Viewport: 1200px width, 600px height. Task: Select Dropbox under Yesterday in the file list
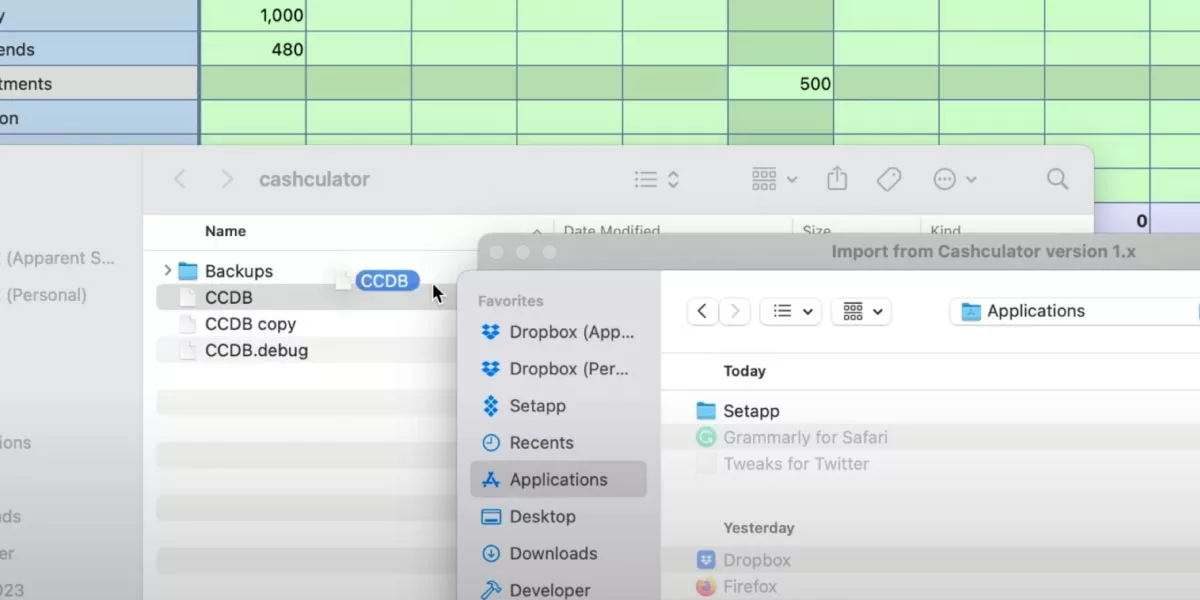744,560
